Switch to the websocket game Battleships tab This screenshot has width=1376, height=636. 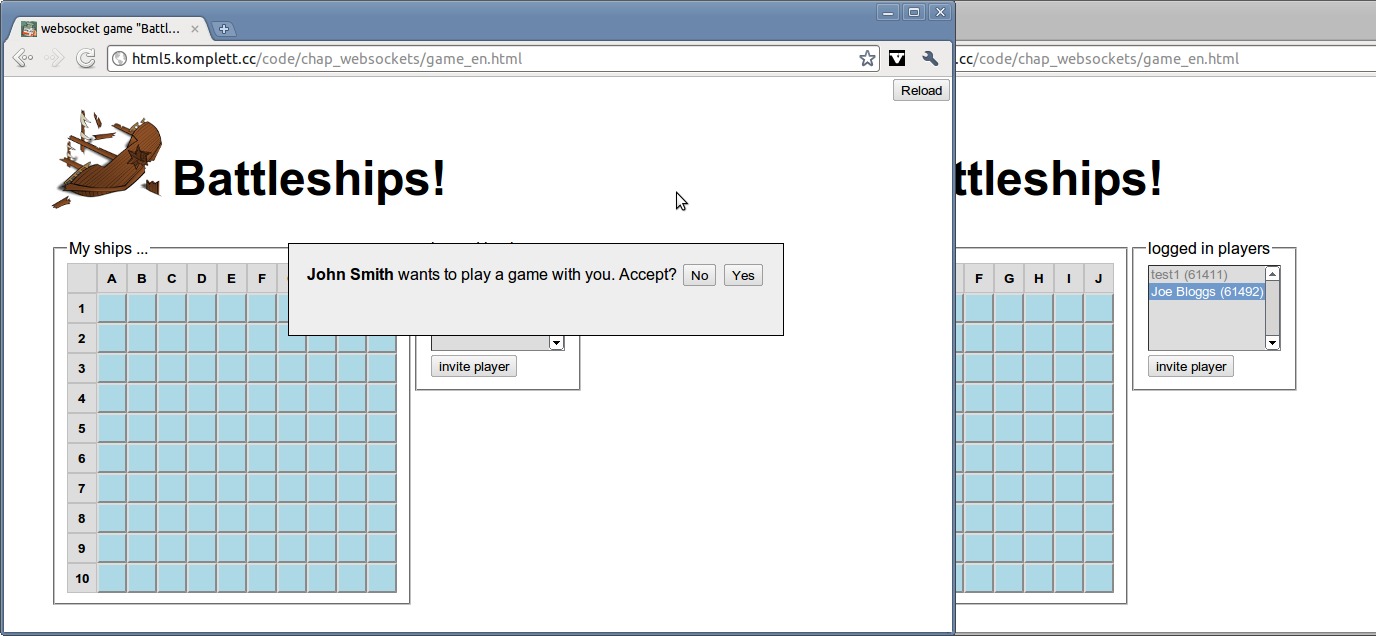point(105,29)
